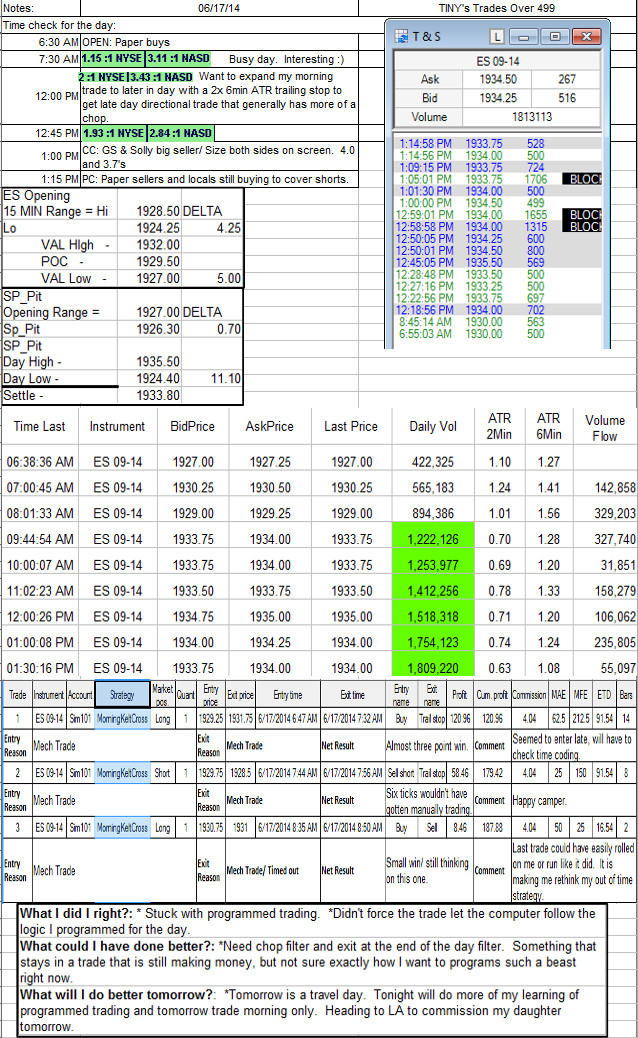Click the cumulative profit 187.88

pyautogui.click(x=492, y=827)
